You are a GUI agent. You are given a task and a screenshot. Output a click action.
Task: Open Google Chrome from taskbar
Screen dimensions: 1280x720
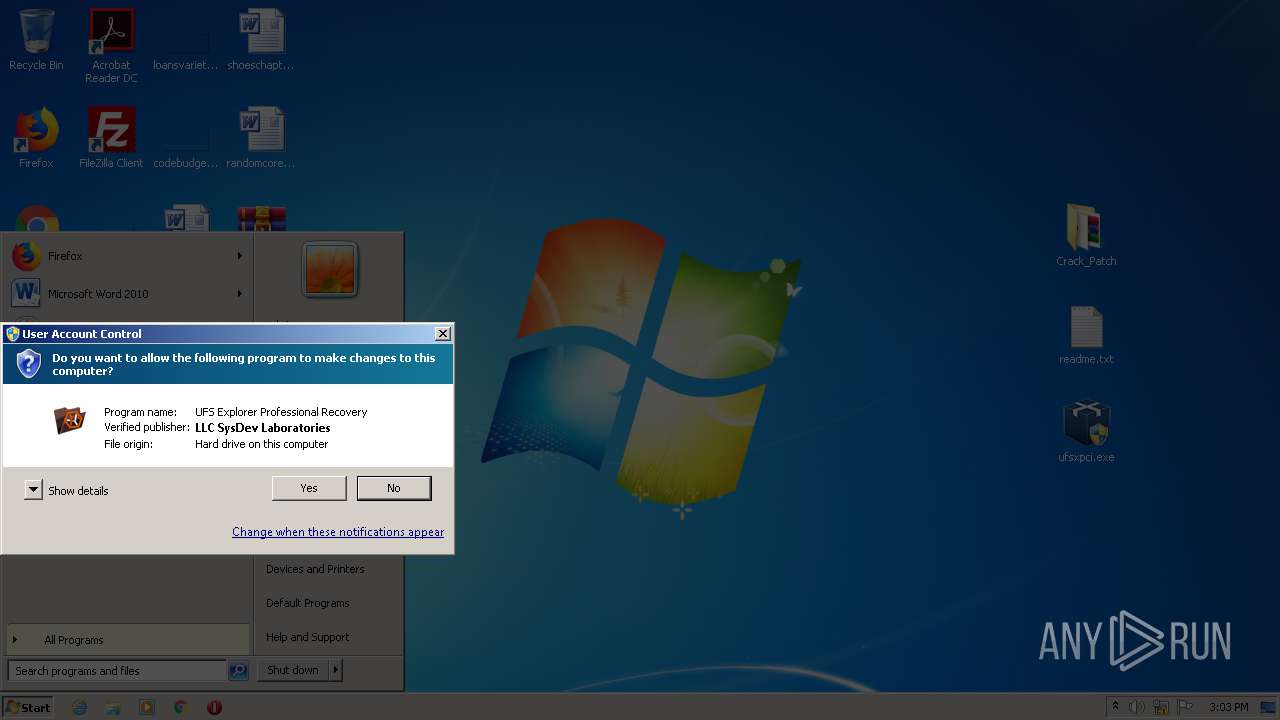click(x=180, y=707)
